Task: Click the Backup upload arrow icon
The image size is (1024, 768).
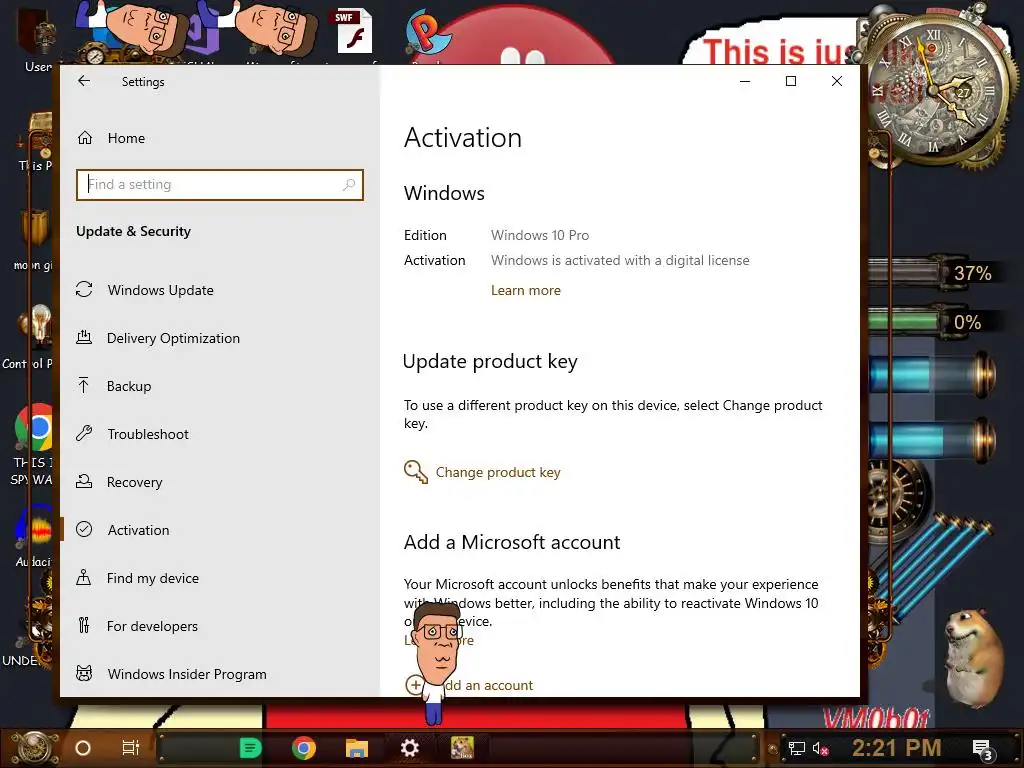Action: pyautogui.click(x=84, y=385)
